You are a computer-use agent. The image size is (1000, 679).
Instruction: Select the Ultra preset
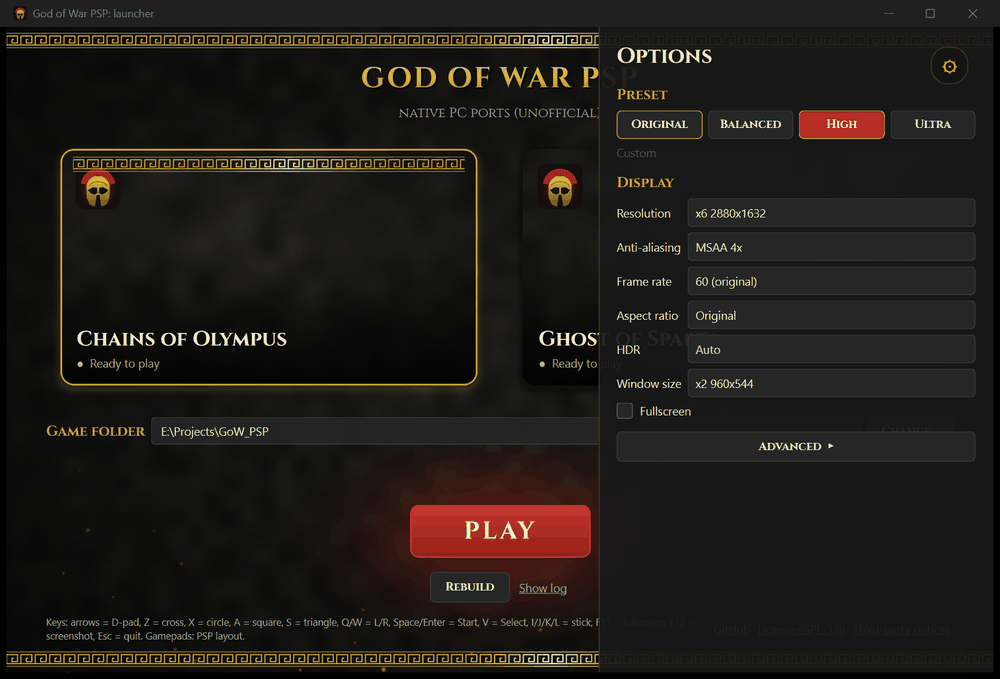(932, 124)
